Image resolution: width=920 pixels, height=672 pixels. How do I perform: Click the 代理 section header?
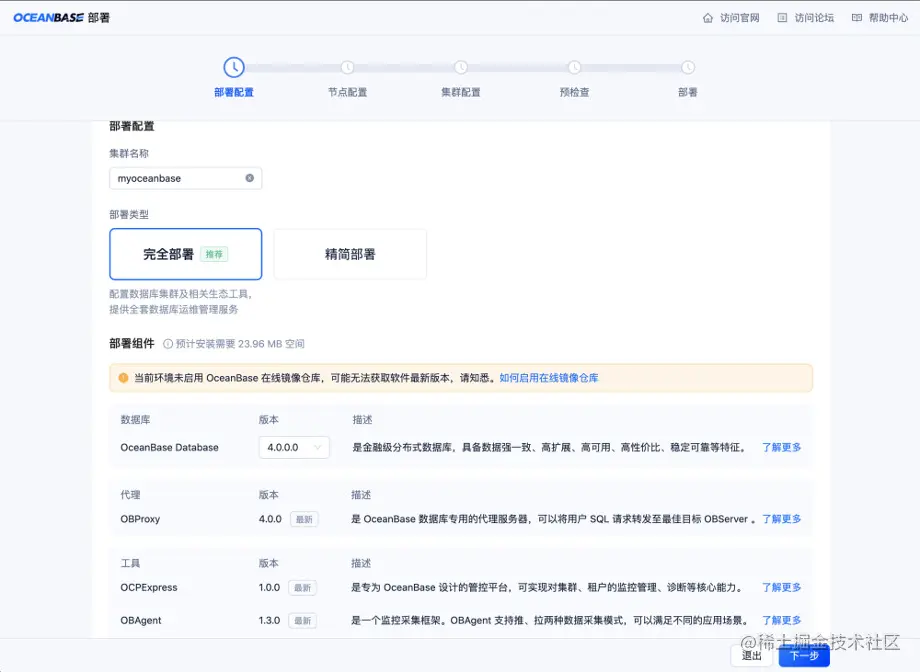pyautogui.click(x=130, y=495)
